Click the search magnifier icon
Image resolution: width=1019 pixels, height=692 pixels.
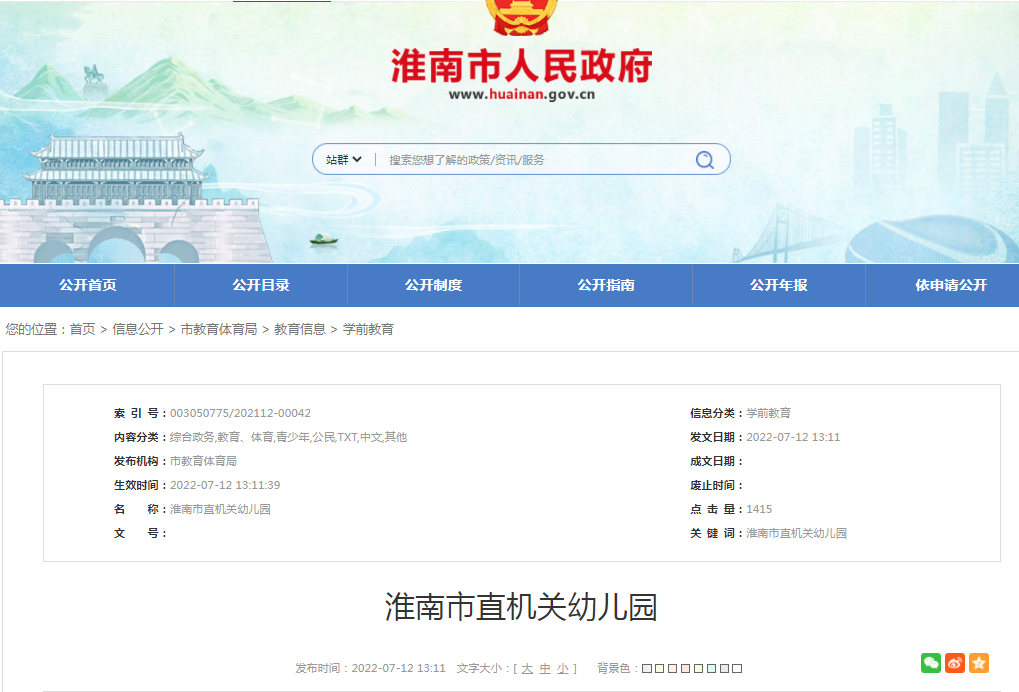click(705, 160)
